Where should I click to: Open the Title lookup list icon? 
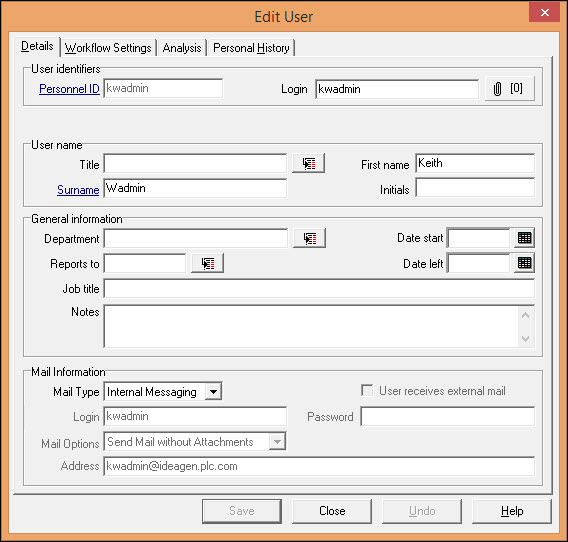tap(309, 164)
